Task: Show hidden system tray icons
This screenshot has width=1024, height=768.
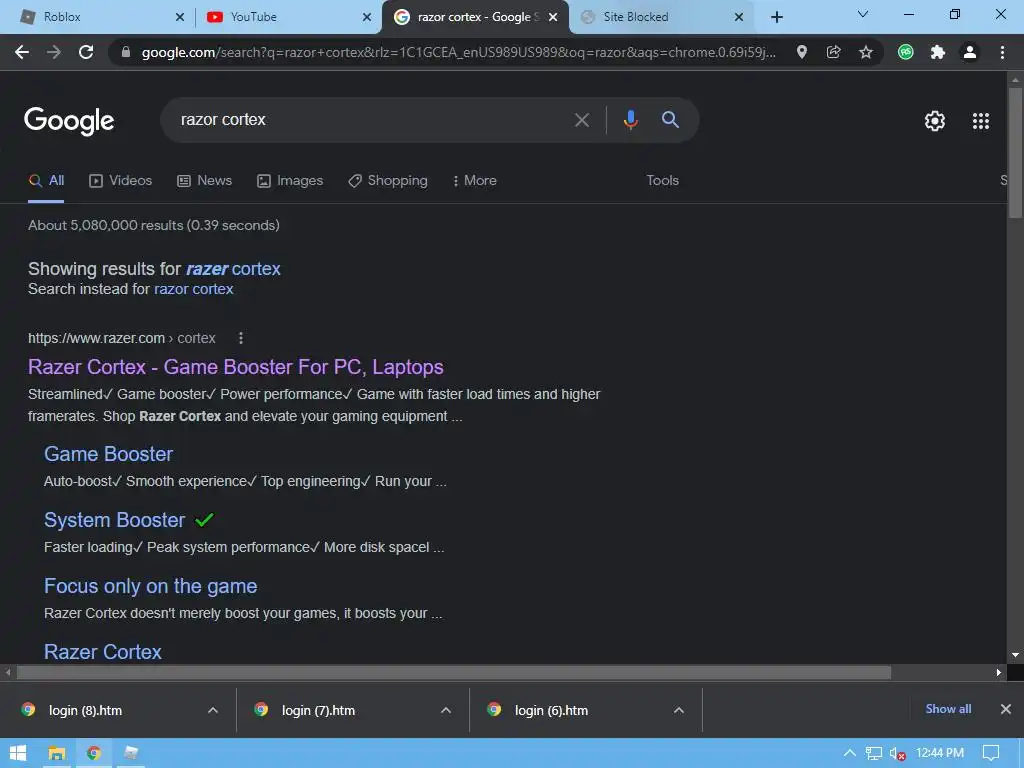Action: pos(850,753)
